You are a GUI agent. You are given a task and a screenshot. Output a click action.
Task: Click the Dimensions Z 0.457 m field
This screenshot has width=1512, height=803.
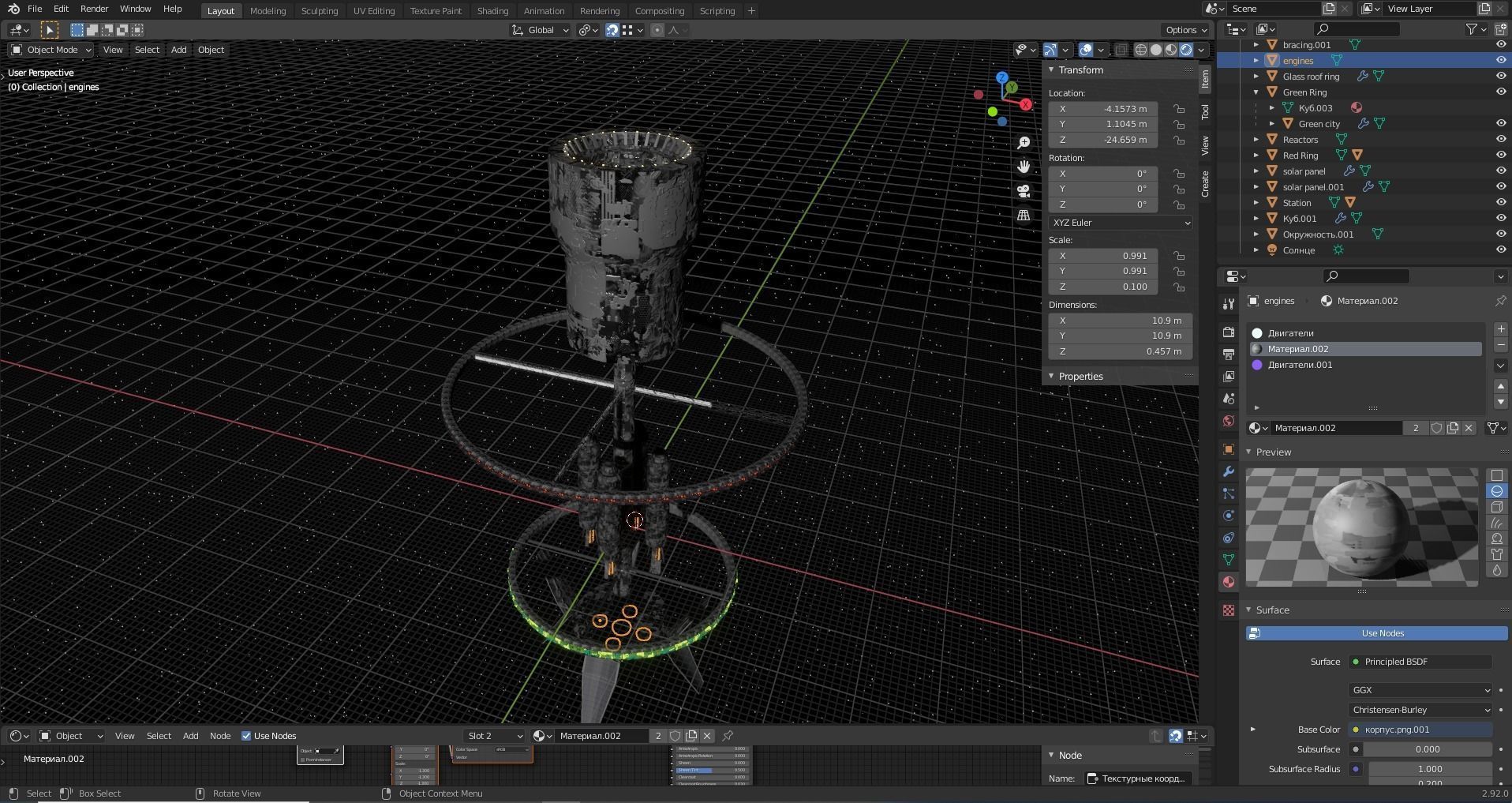point(1120,351)
